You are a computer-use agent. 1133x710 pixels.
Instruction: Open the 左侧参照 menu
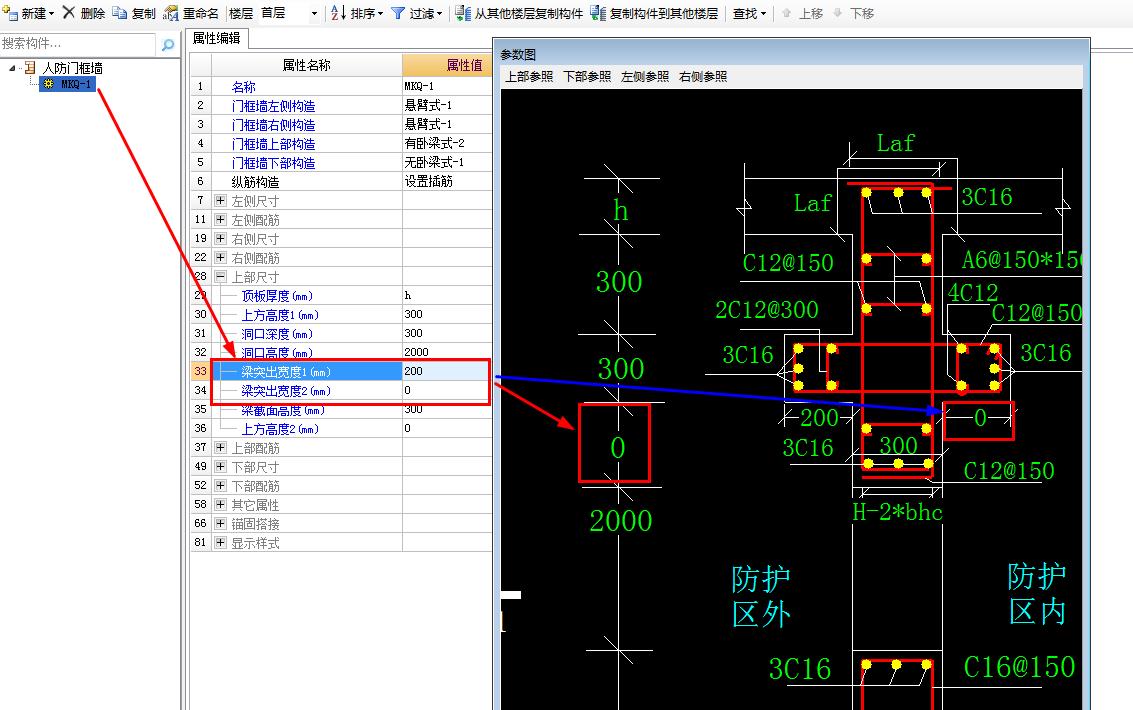tap(645, 77)
